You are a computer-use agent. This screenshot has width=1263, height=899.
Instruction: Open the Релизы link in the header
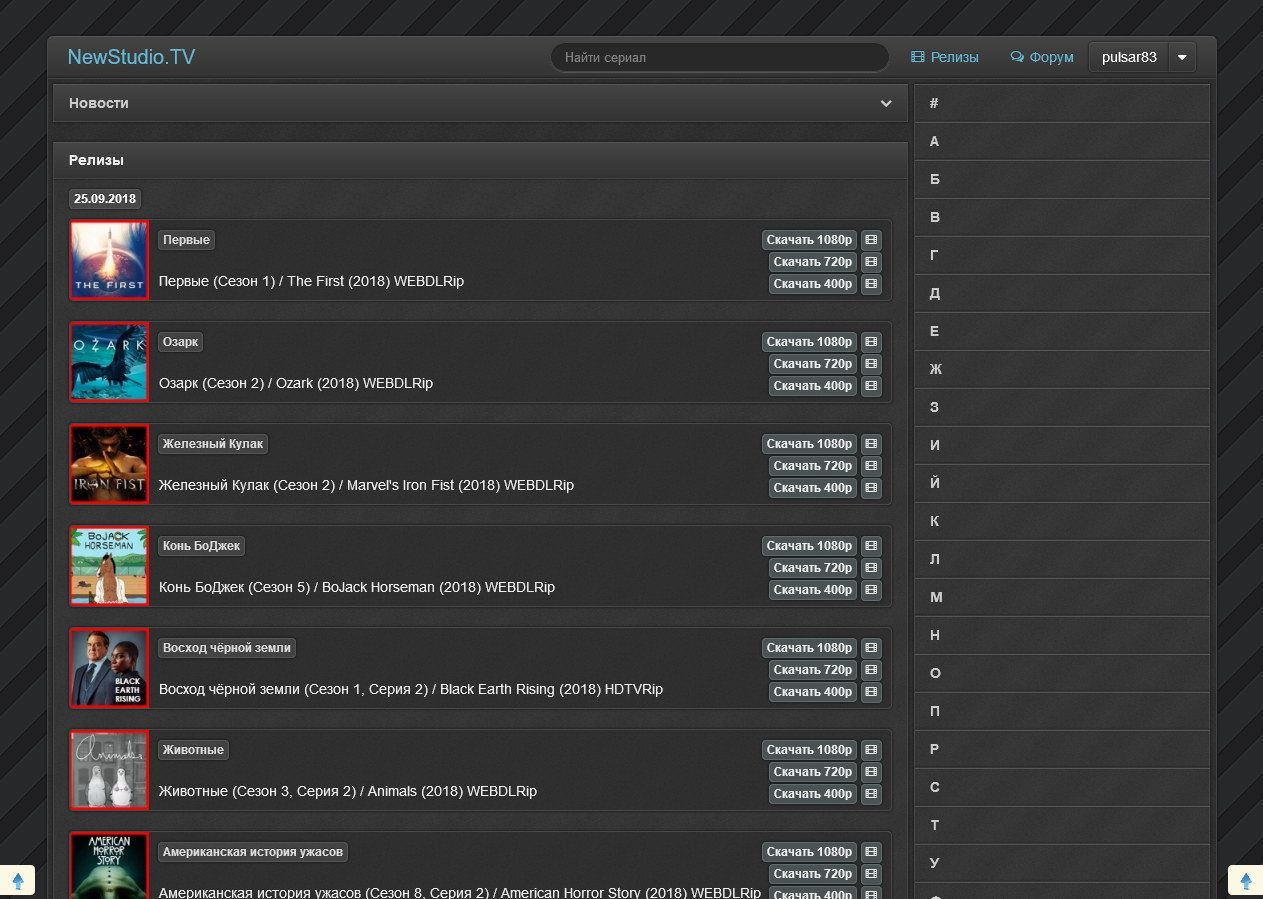(944, 57)
